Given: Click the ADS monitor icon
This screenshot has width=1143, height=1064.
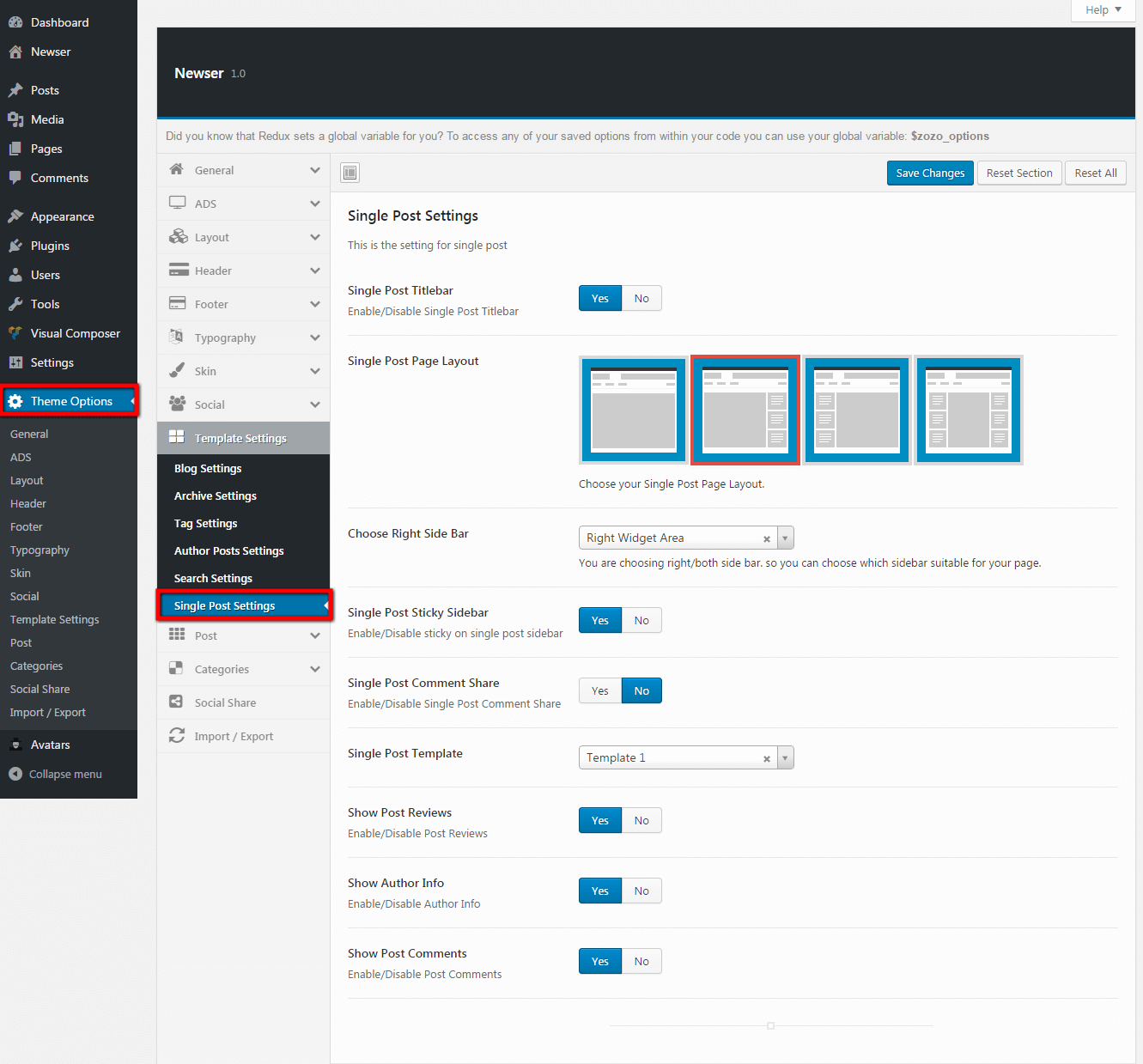Looking at the screenshot, I should [x=178, y=203].
